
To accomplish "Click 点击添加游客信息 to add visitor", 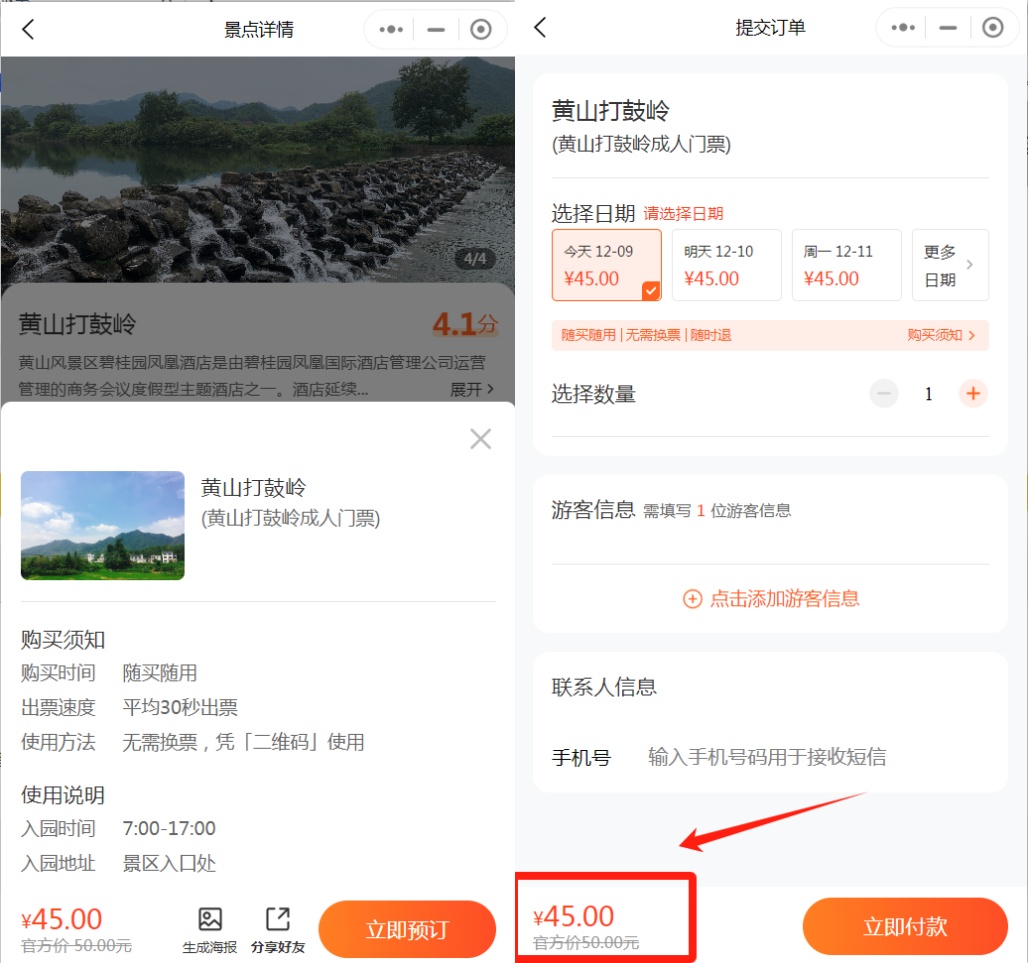I will 771,599.
